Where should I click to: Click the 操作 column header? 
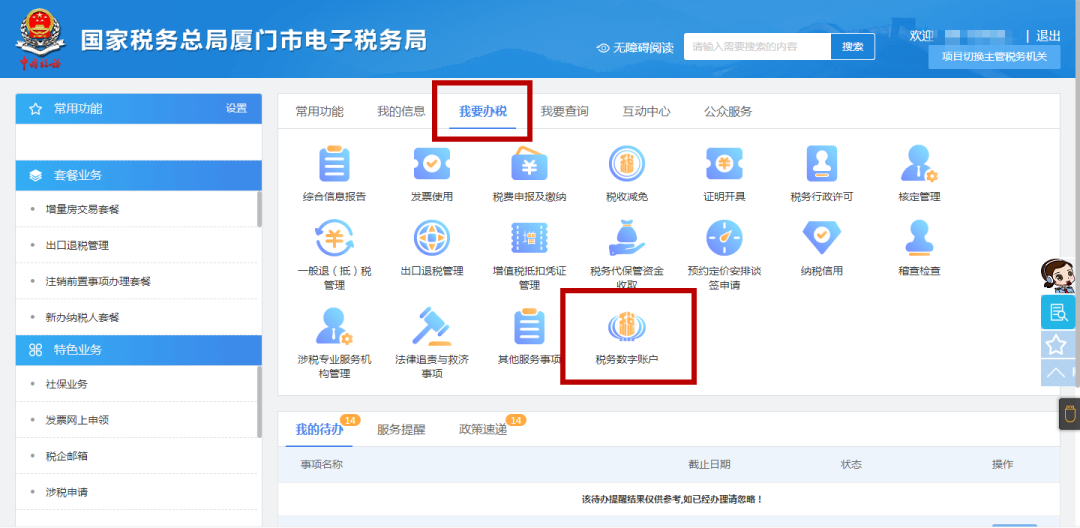click(x=1002, y=464)
